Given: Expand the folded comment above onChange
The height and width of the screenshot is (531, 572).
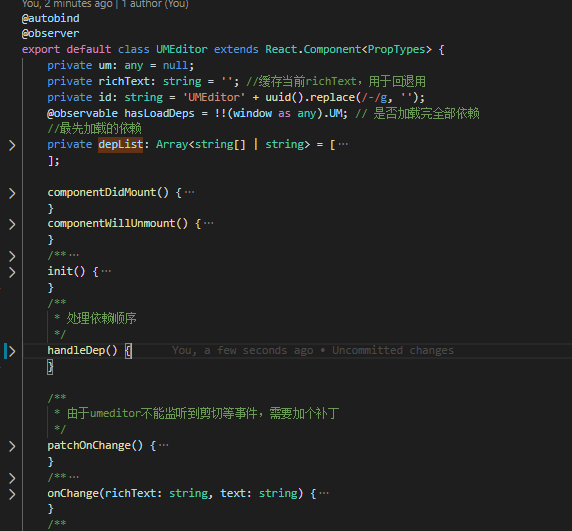Looking at the screenshot, I should click(12, 478).
